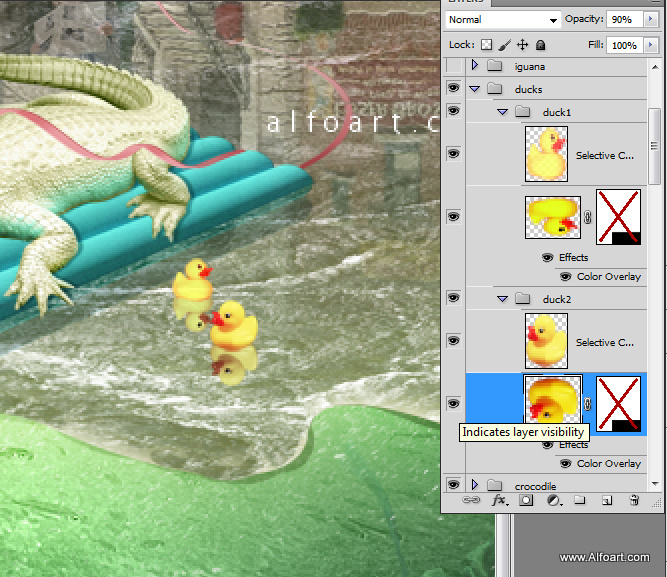Click the Fill 100% field
This screenshot has height=577, width=667.
click(x=625, y=45)
